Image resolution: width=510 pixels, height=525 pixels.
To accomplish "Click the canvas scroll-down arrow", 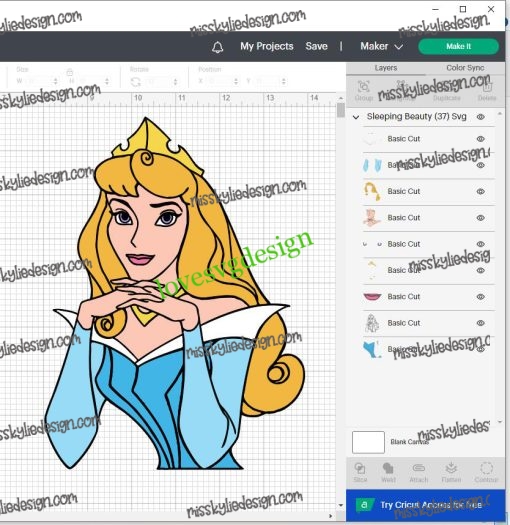I will 341,505.
